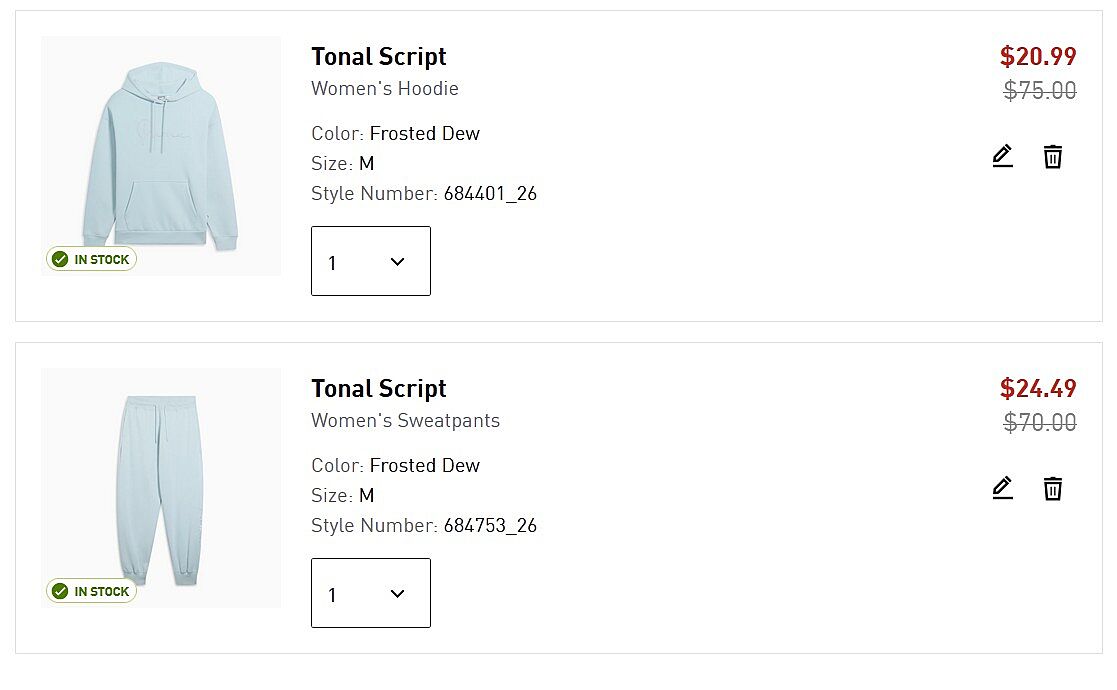
Task: Click style number 684401_26
Action: [x=490, y=194]
